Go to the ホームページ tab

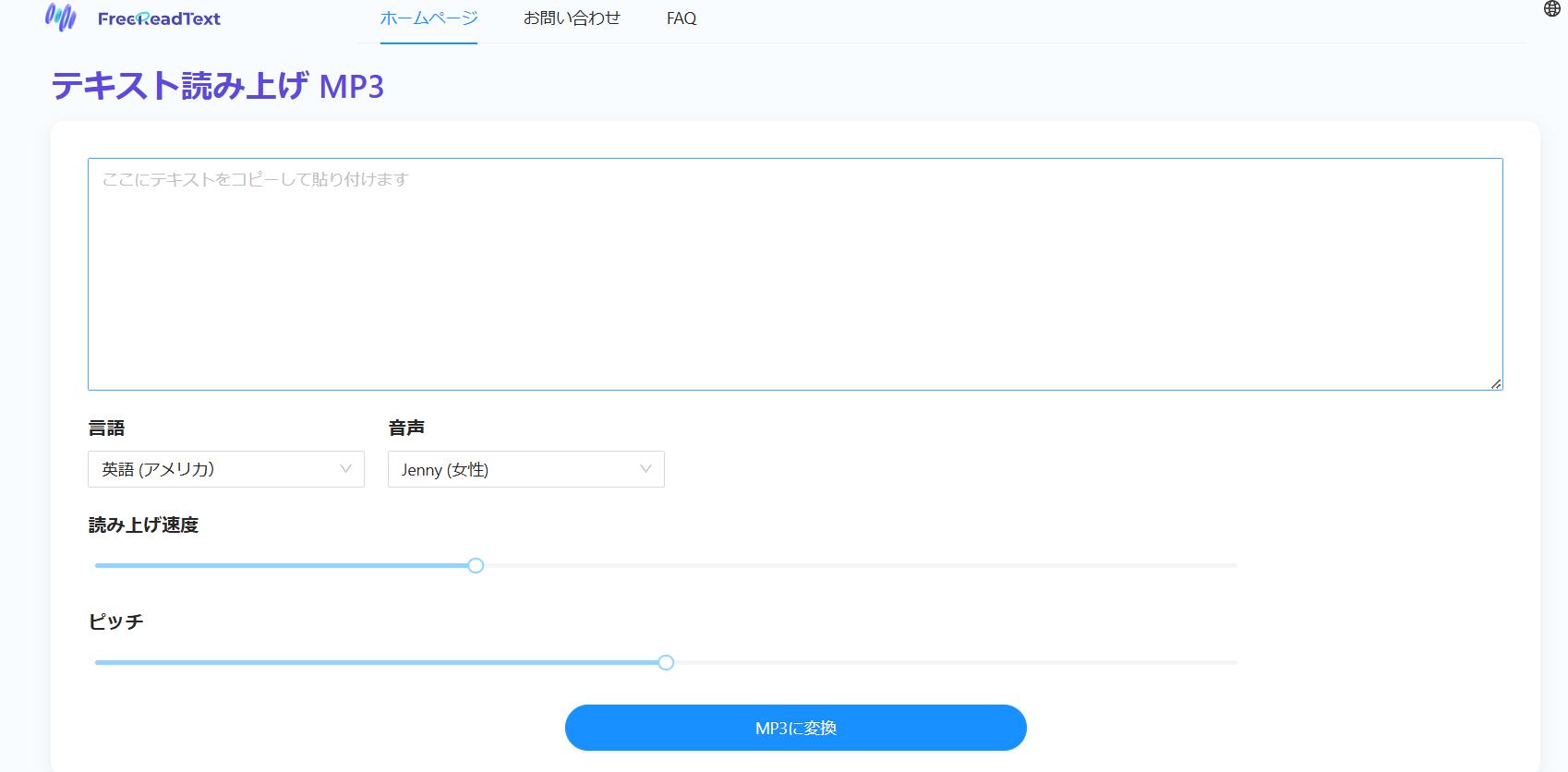pos(428,18)
